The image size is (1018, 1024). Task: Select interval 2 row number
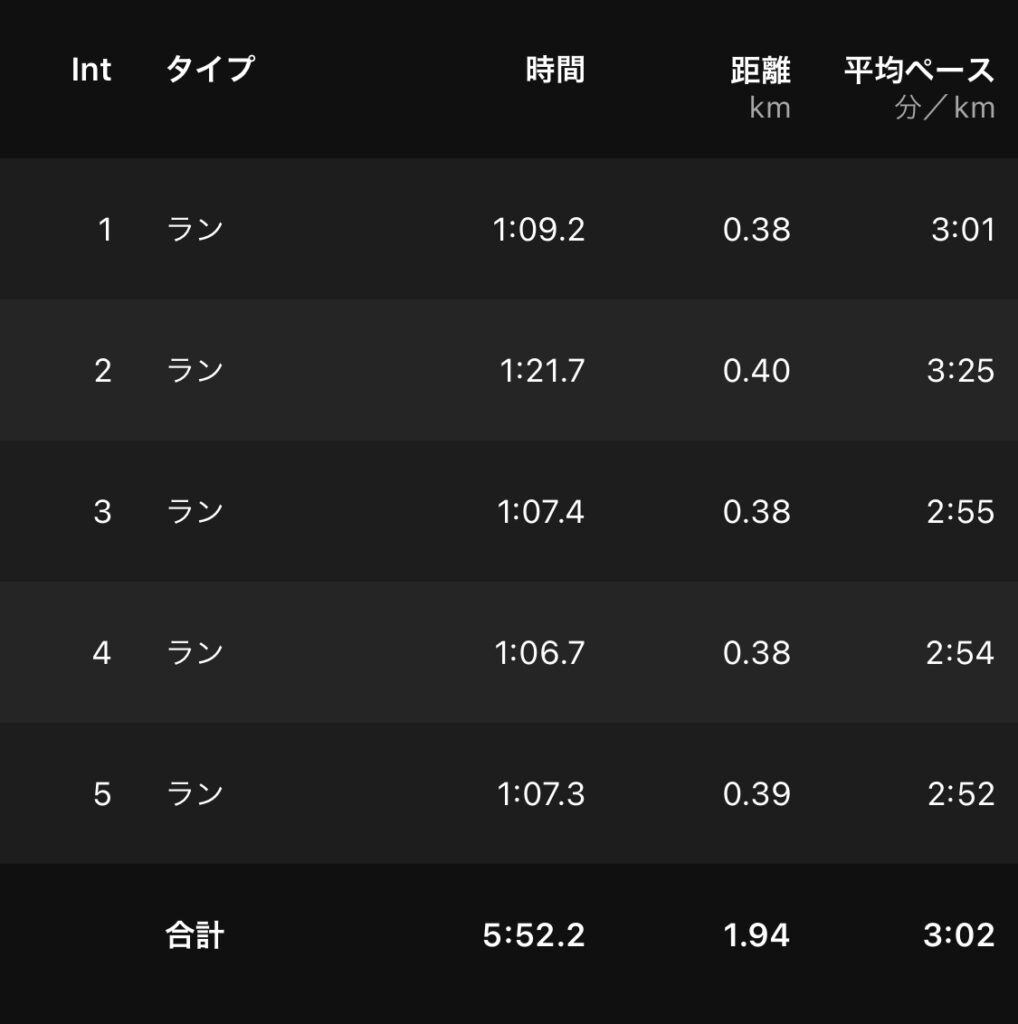point(103,371)
